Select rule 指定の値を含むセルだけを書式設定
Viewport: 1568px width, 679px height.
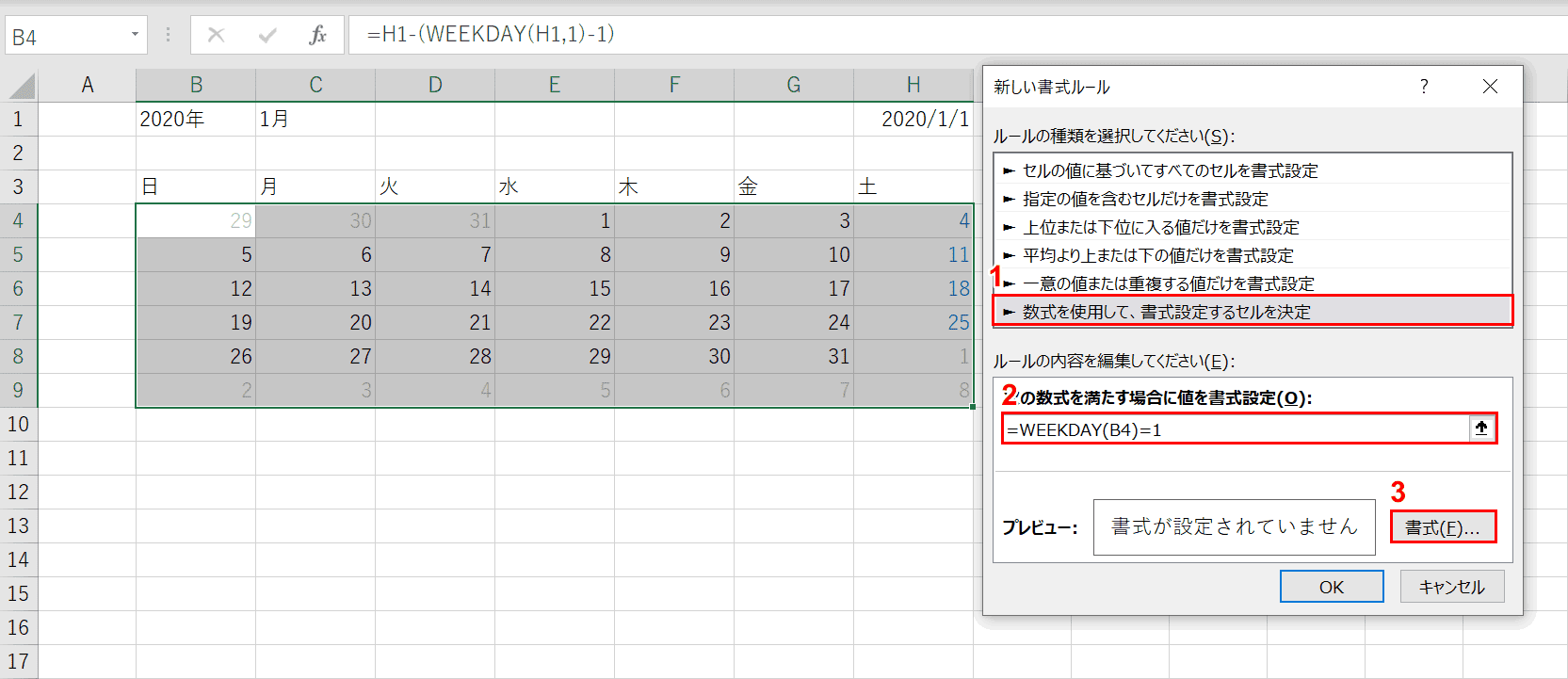click(1253, 199)
